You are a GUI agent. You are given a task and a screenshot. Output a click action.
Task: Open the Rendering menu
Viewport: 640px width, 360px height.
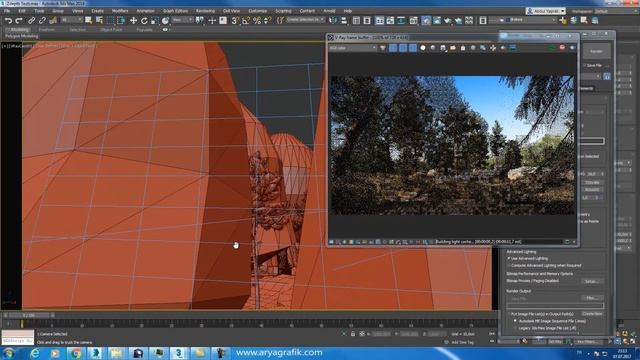(205, 11)
